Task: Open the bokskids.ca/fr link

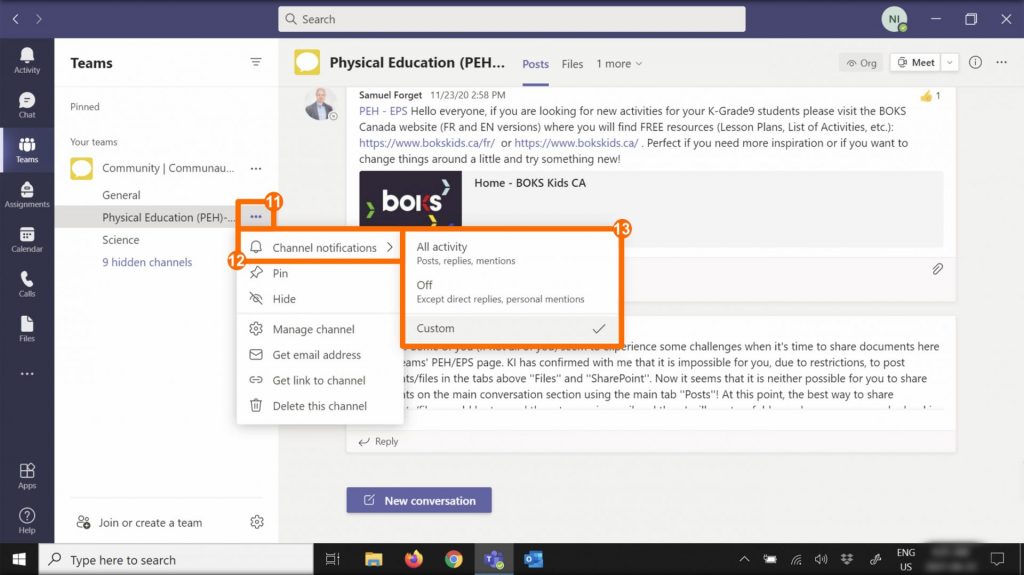Action: [426, 142]
